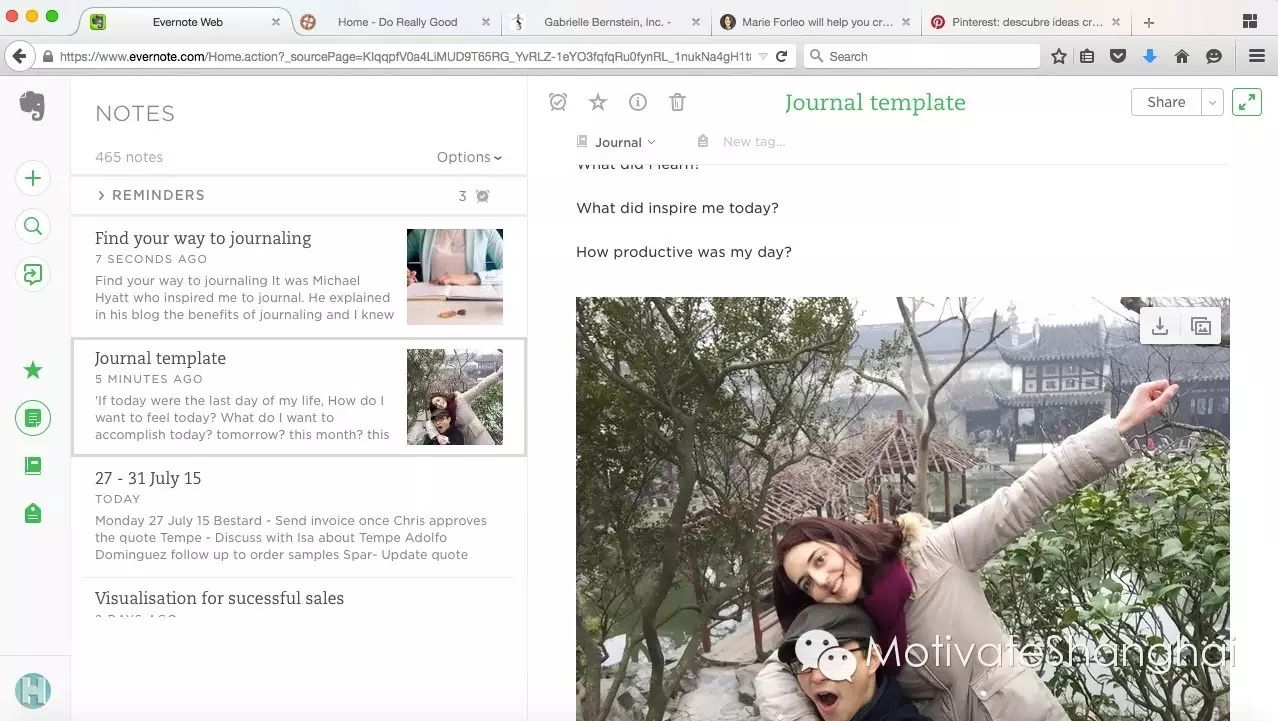This screenshot has height=721, width=1278.
Task: Open the image gallery view icon
Action: [x=1201, y=326]
